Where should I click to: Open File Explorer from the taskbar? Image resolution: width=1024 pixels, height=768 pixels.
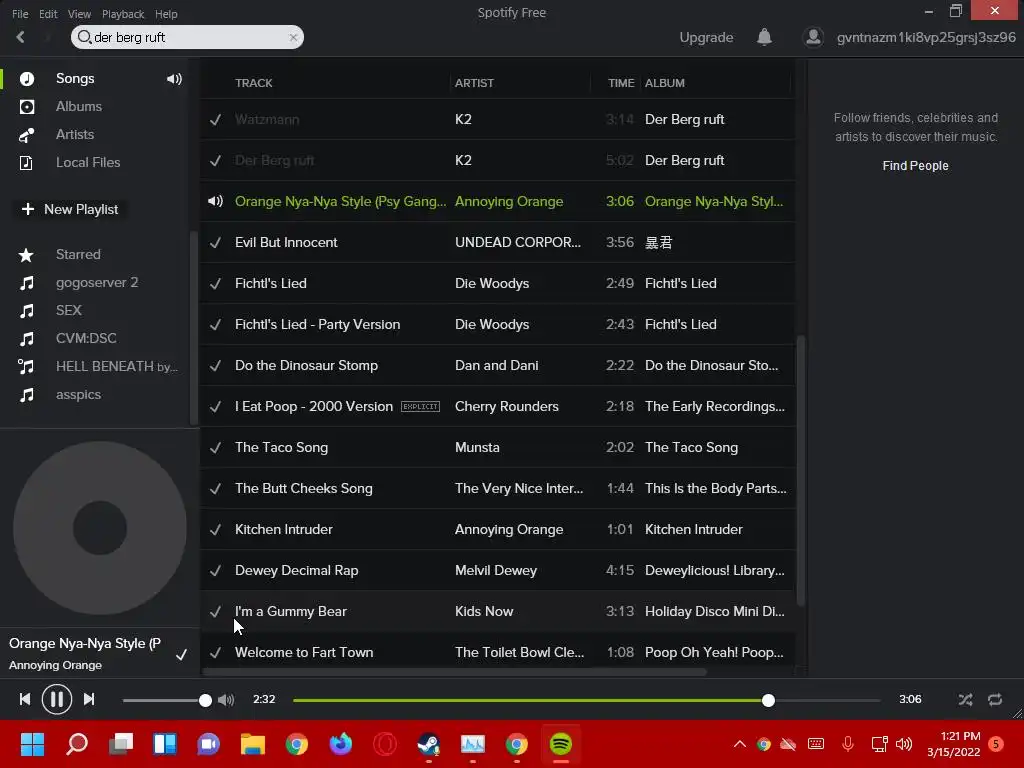[x=253, y=744]
